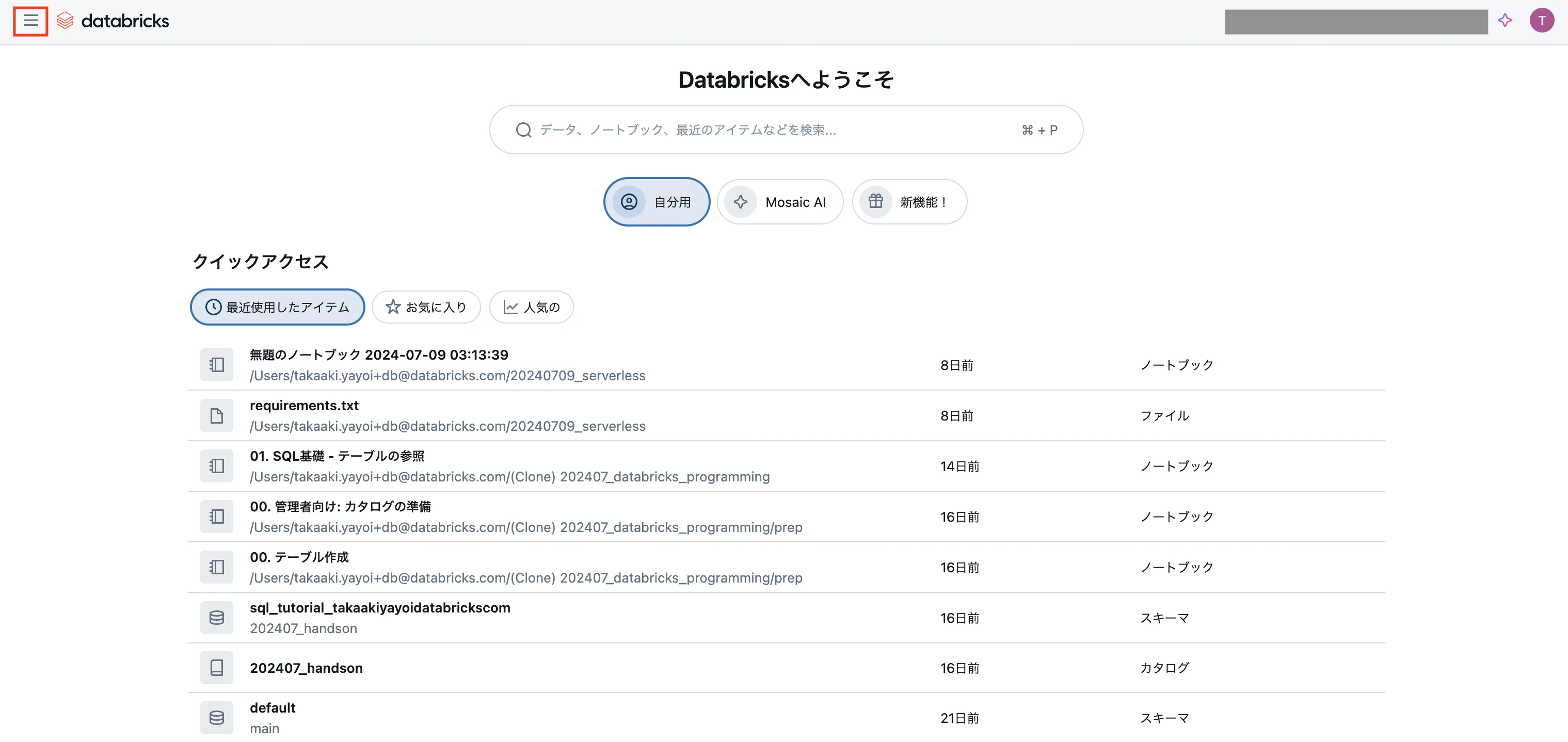1568x742 pixels.
Task: Click main label under default
Action: [264, 728]
